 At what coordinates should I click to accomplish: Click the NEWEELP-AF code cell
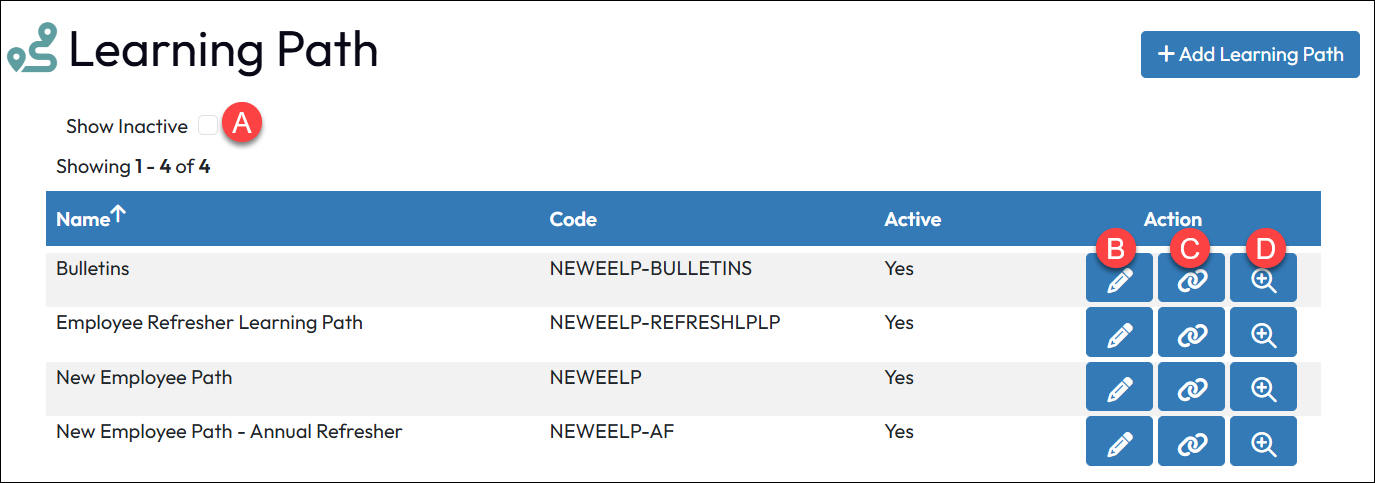point(617,432)
